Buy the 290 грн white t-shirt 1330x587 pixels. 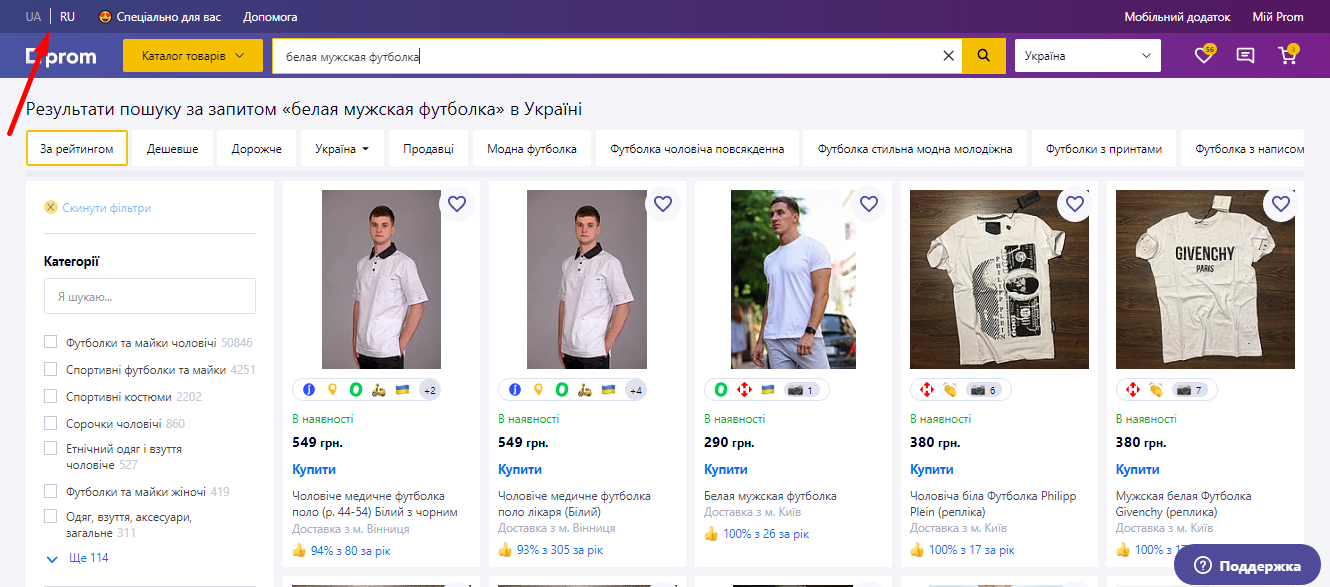pyautogui.click(x=726, y=469)
